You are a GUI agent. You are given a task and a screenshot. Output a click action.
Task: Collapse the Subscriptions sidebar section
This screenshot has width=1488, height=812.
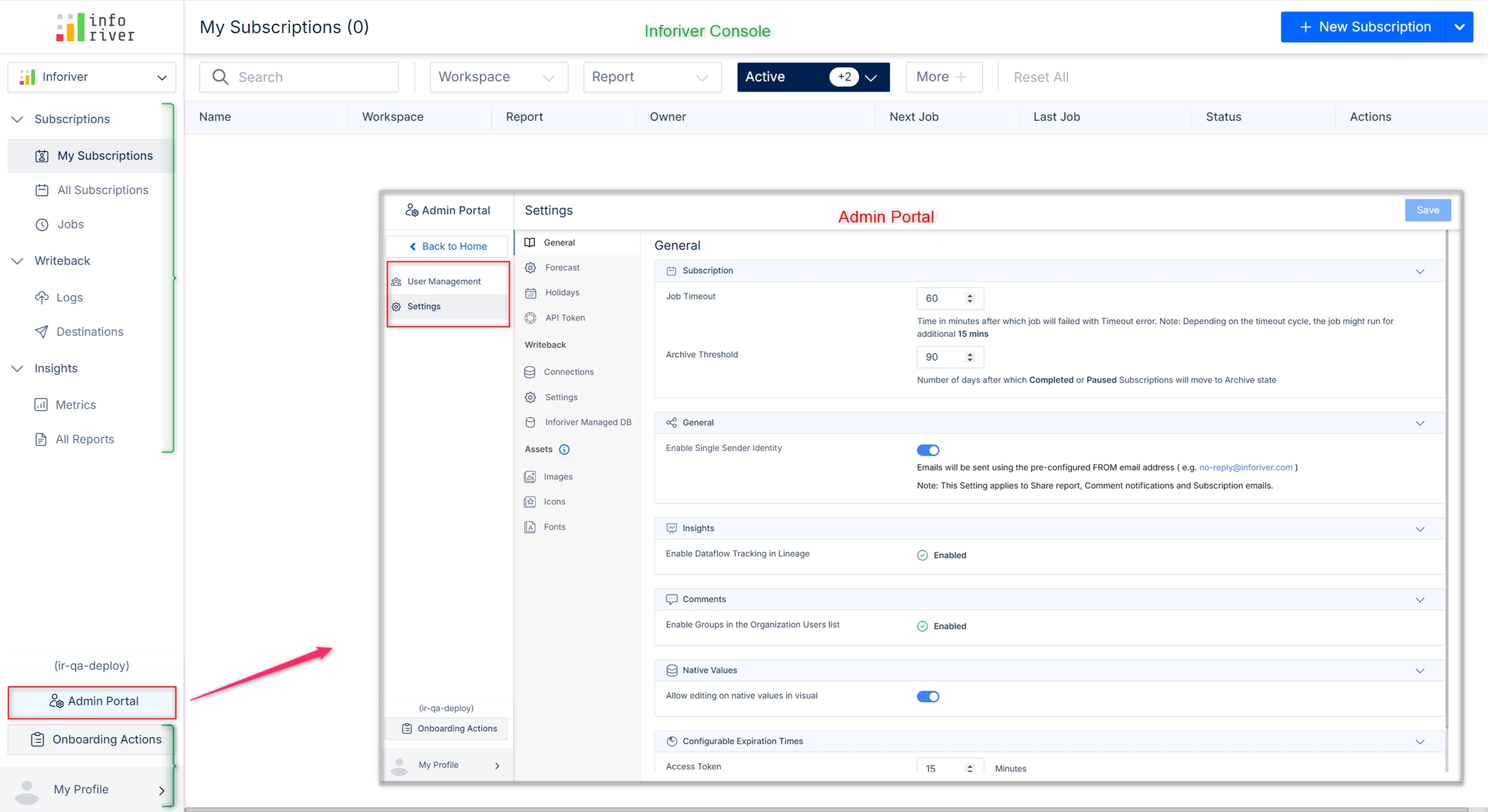click(17, 119)
